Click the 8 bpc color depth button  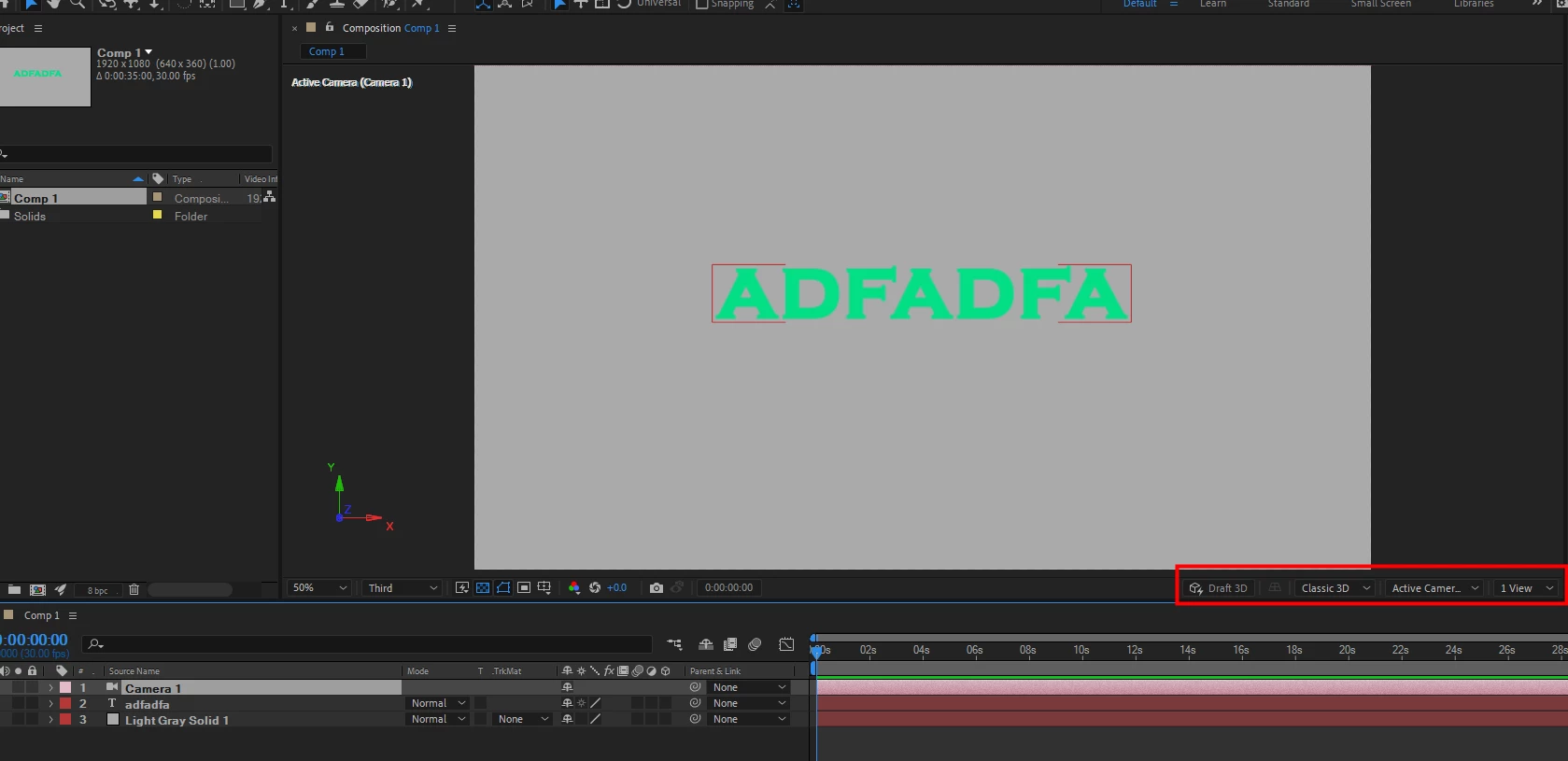97,590
